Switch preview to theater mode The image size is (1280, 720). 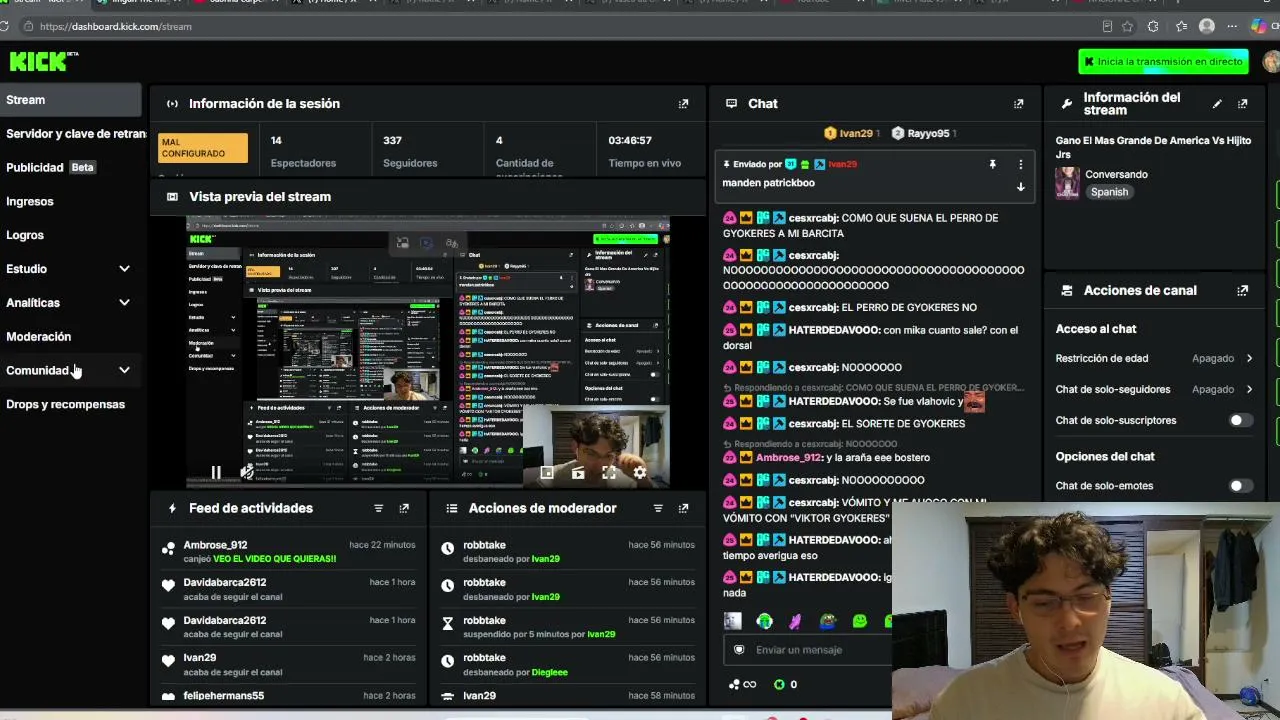tap(578, 472)
